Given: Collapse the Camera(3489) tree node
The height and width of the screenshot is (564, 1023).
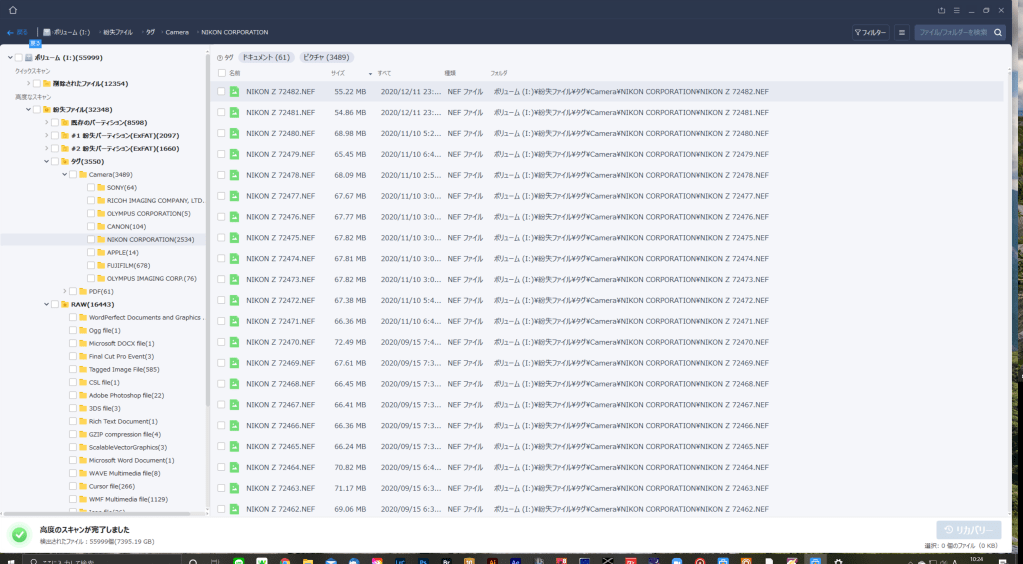Looking at the screenshot, I should [x=64, y=174].
